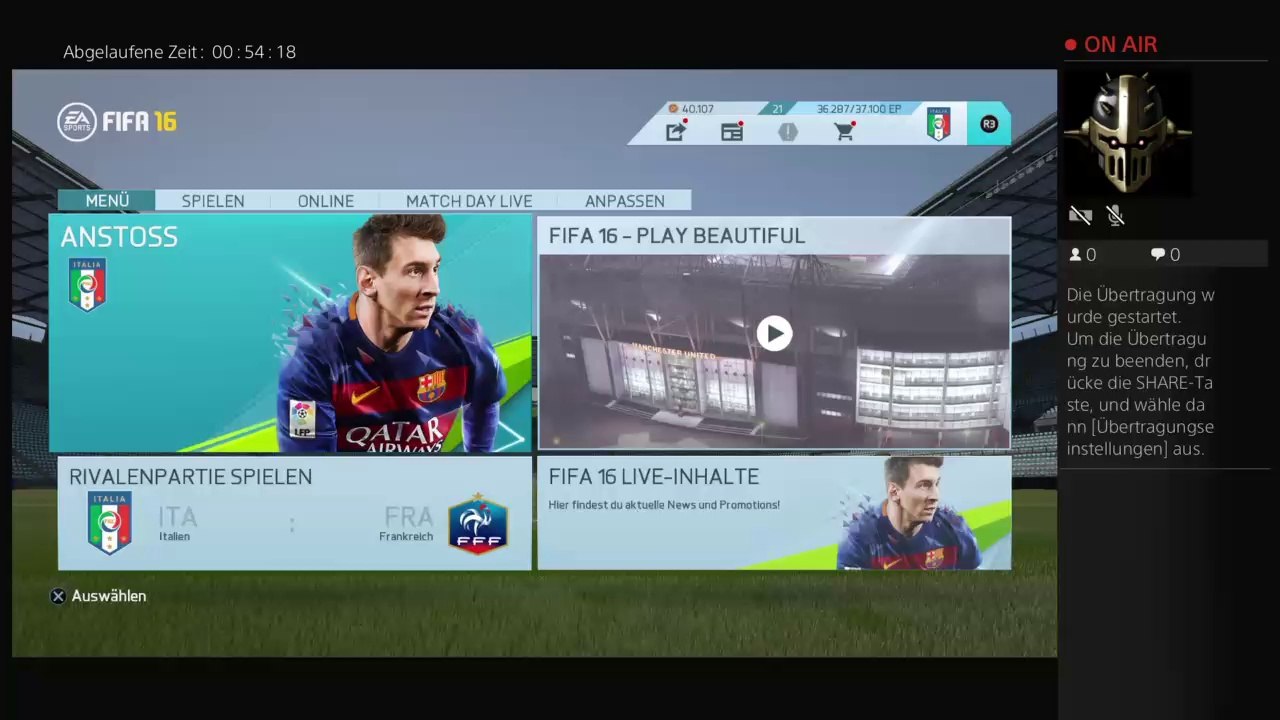Click the Abgelaufene Zeit elapsed timer
This screenshot has width=1280, height=720.
(x=180, y=52)
